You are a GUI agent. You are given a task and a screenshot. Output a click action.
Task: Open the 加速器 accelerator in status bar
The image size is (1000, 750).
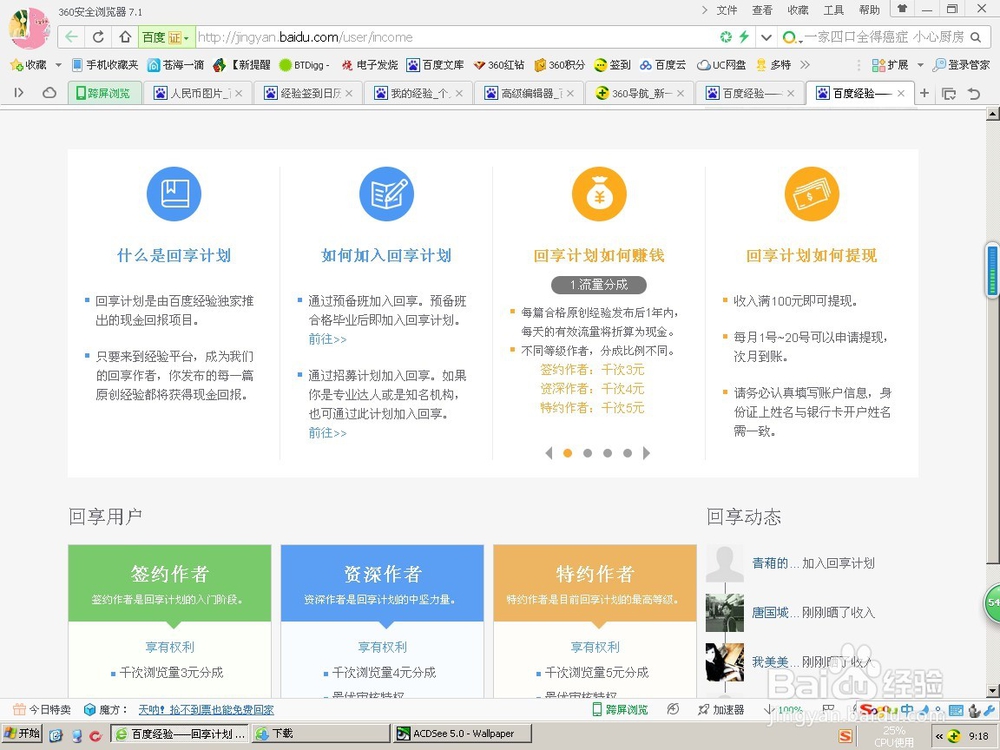pyautogui.click(x=721, y=710)
